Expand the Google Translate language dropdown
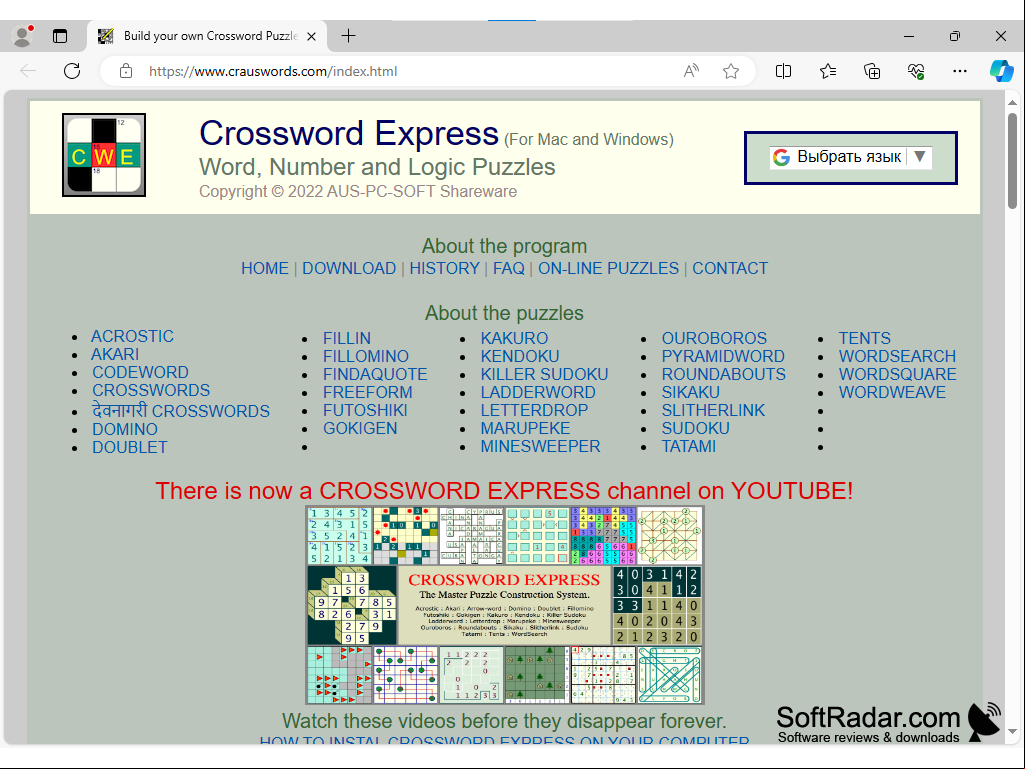This screenshot has width=1025, height=769. (850, 157)
